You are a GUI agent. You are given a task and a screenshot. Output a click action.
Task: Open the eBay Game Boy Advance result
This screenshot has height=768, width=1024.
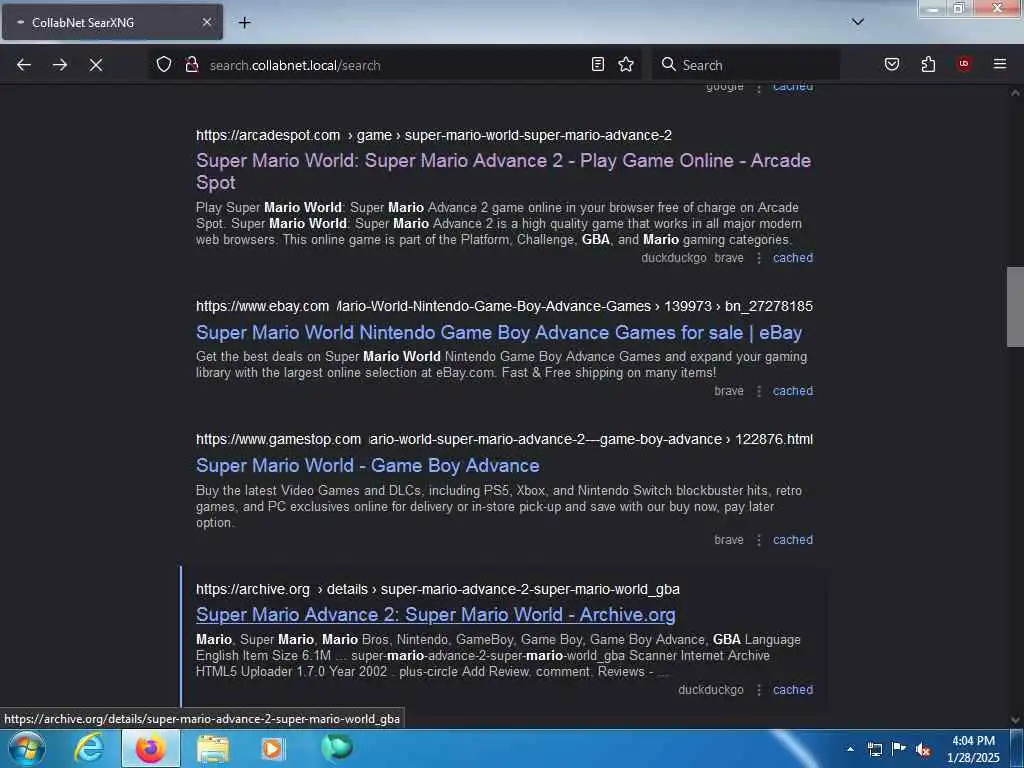[499, 332]
